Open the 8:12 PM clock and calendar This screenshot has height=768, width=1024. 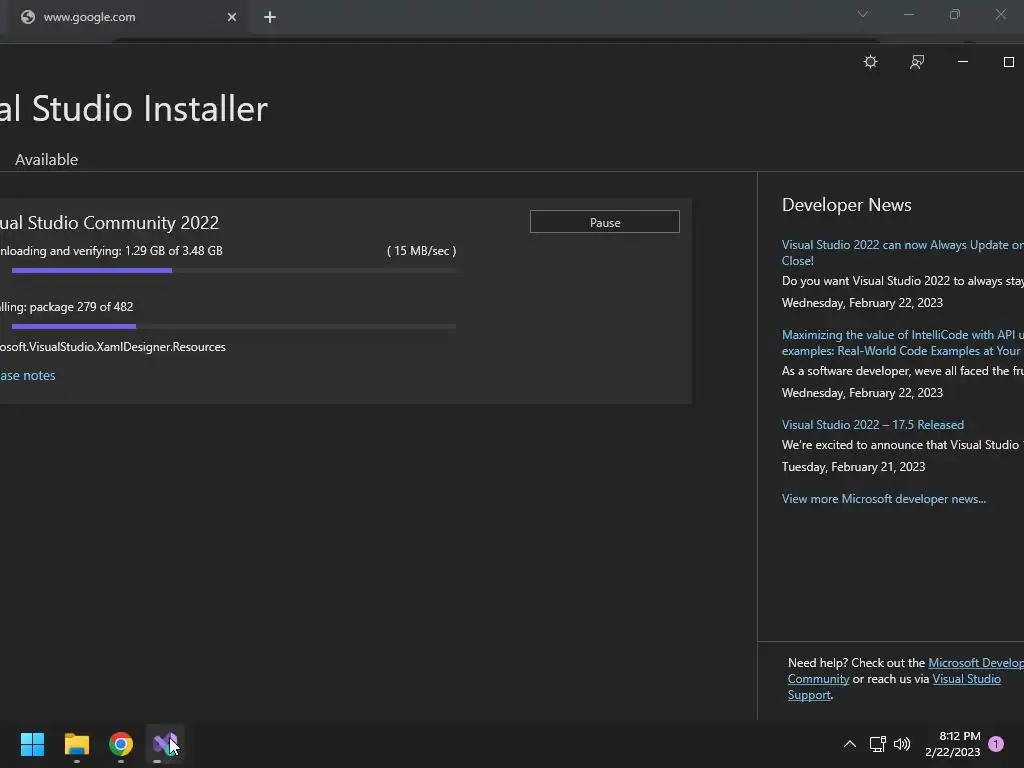point(953,744)
